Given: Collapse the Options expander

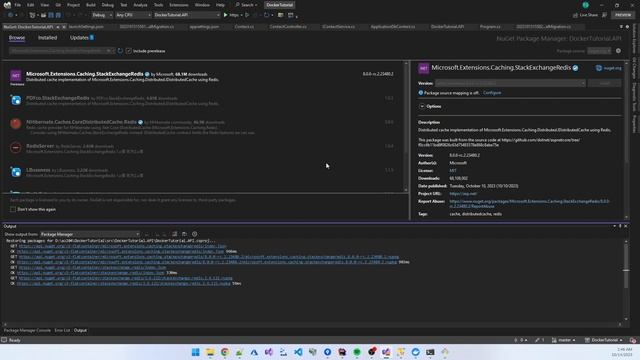Looking at the screenshot, I should (x=422, y=107).
